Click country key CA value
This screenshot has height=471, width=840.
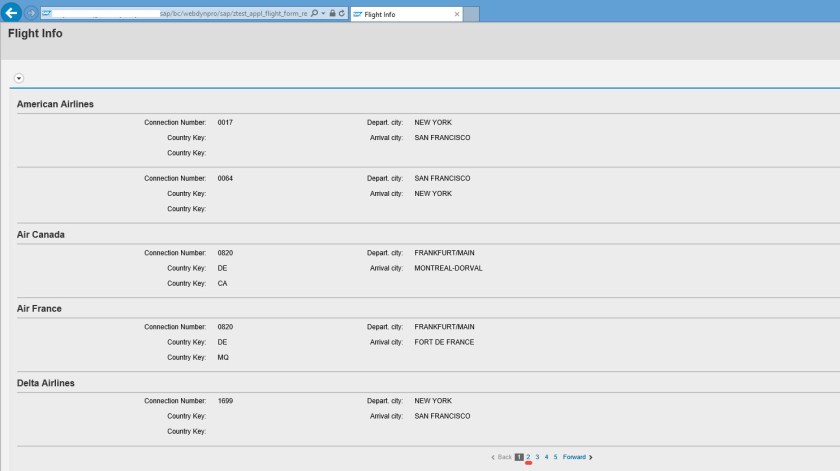click(x=222, y=283)
